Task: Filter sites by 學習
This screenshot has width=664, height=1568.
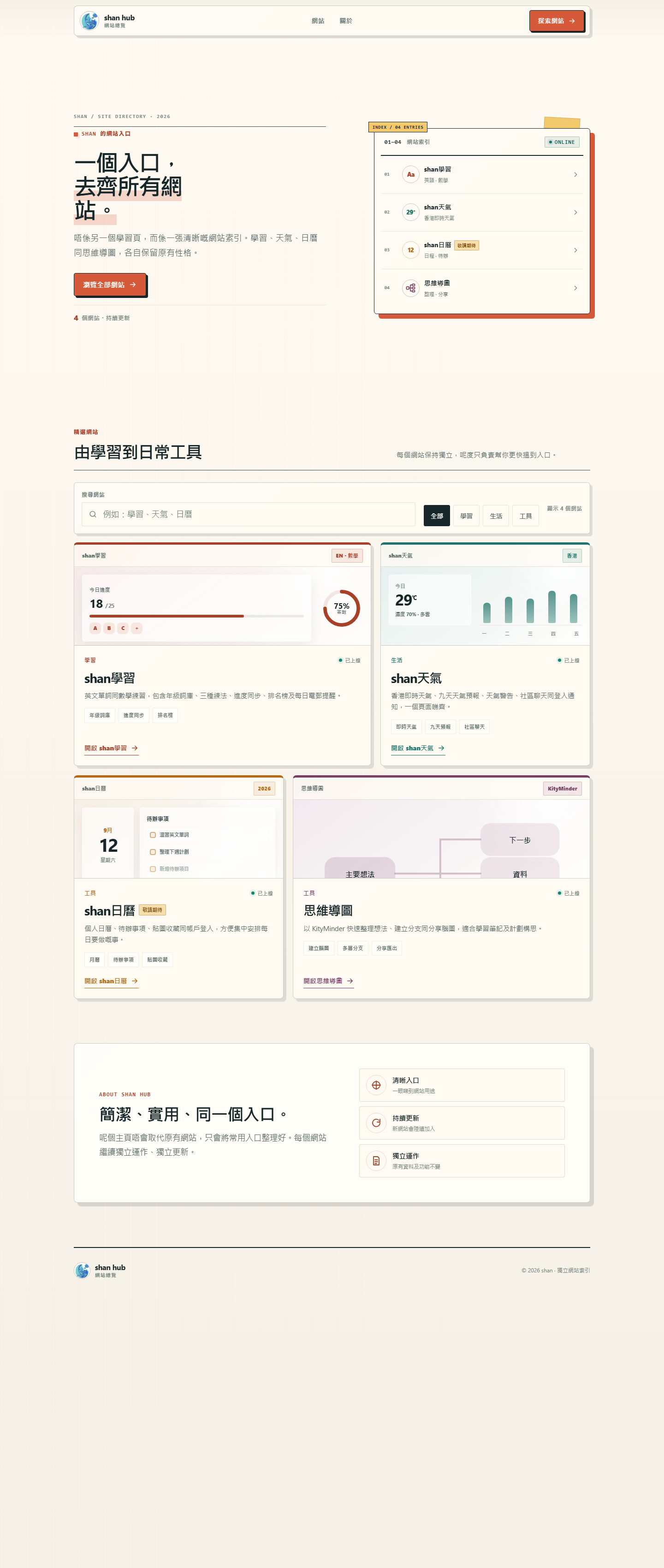Action: coord(466,516)
